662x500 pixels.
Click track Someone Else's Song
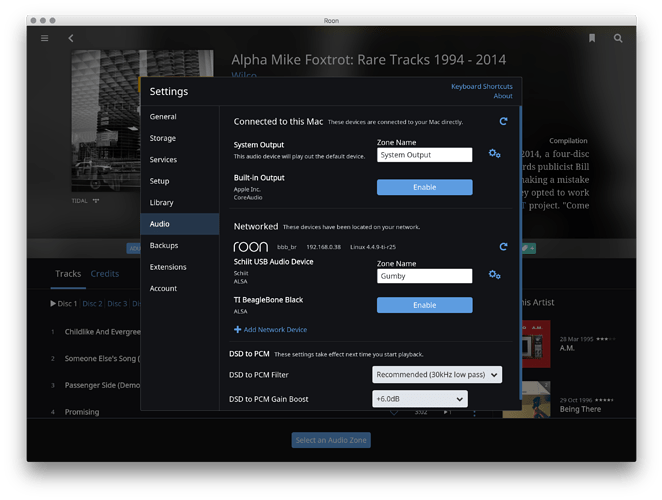(102, 359)
